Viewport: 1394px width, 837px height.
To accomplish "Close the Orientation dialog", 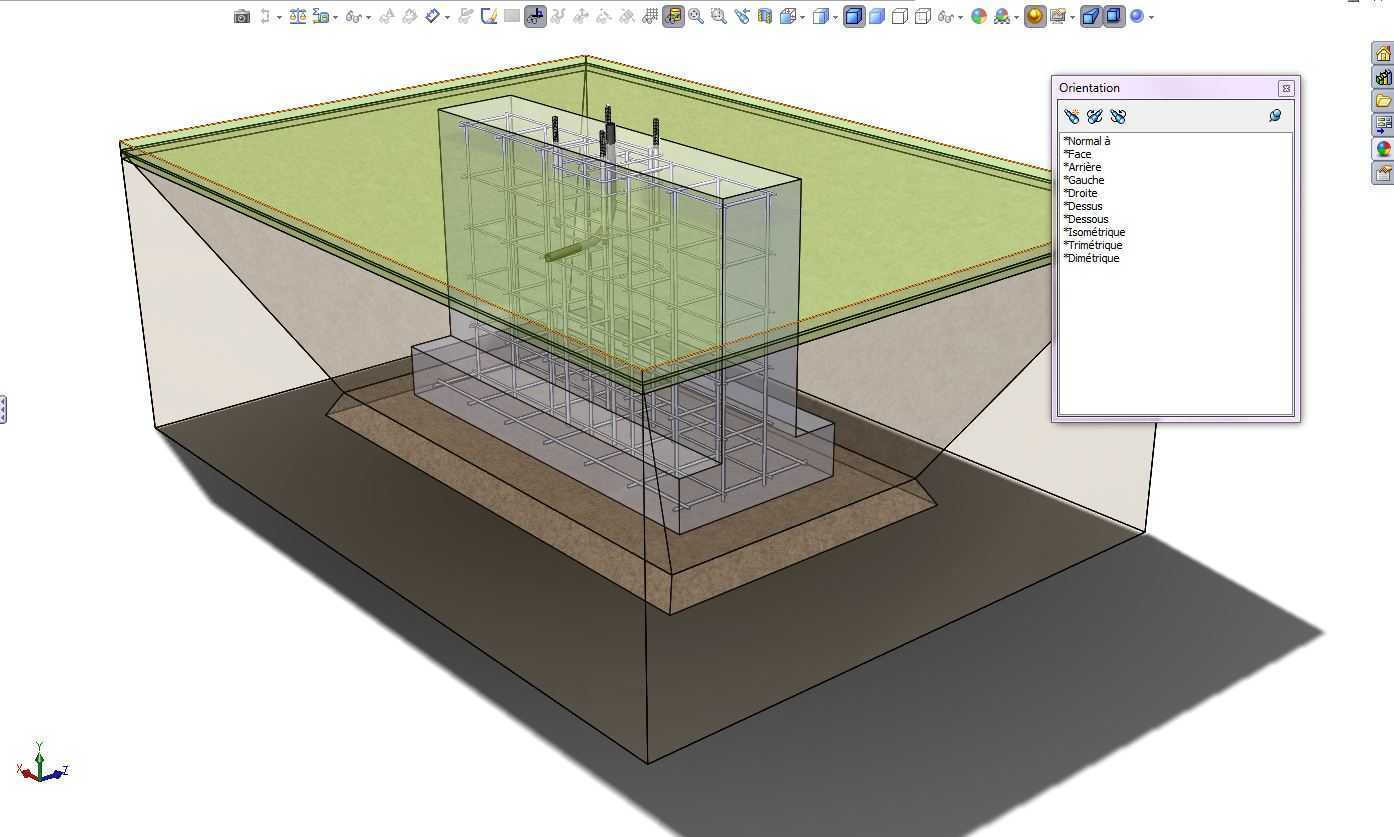I will [1286, 88].
